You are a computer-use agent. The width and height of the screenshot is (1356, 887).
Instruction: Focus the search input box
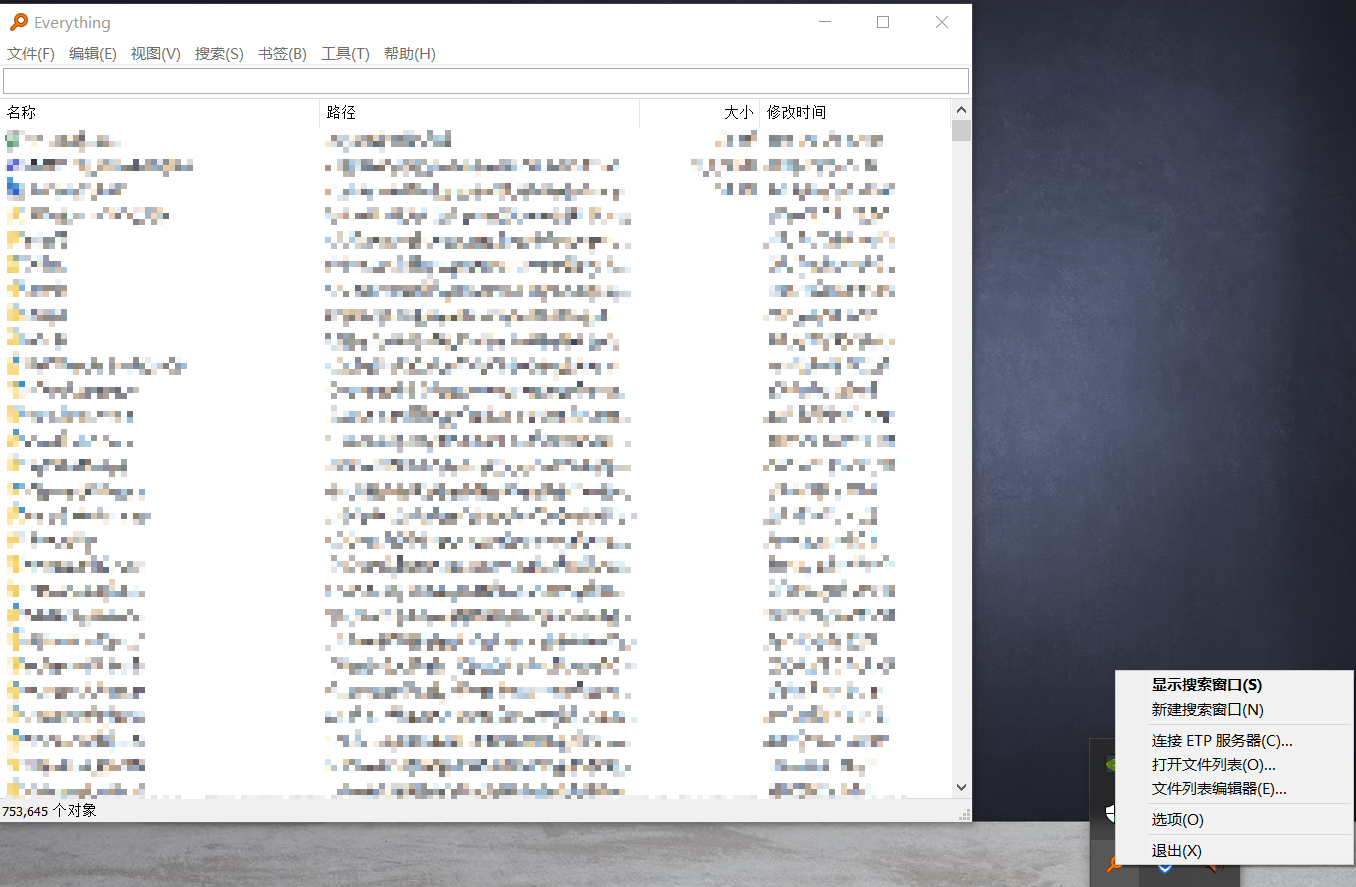pos(486,81)
